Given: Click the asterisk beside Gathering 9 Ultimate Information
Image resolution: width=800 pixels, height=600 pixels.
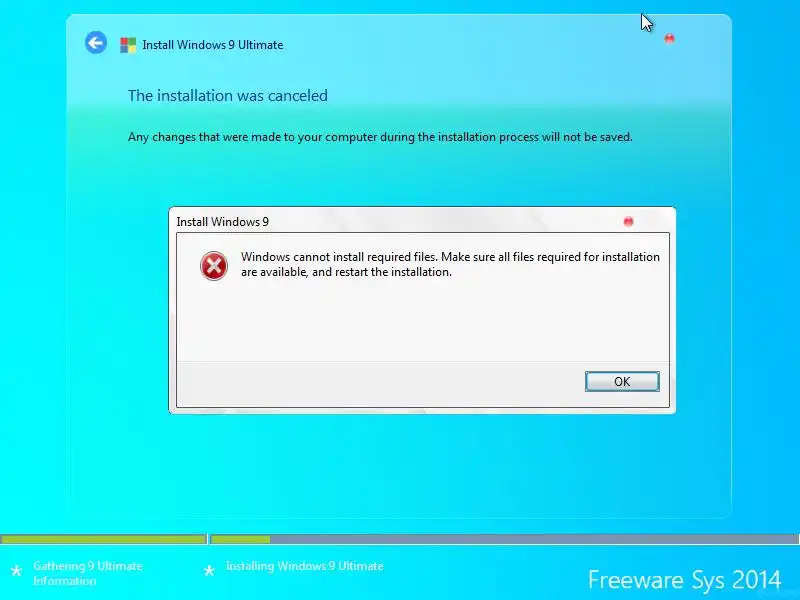Looking at the screenshot, I should (x=16, y=571).
